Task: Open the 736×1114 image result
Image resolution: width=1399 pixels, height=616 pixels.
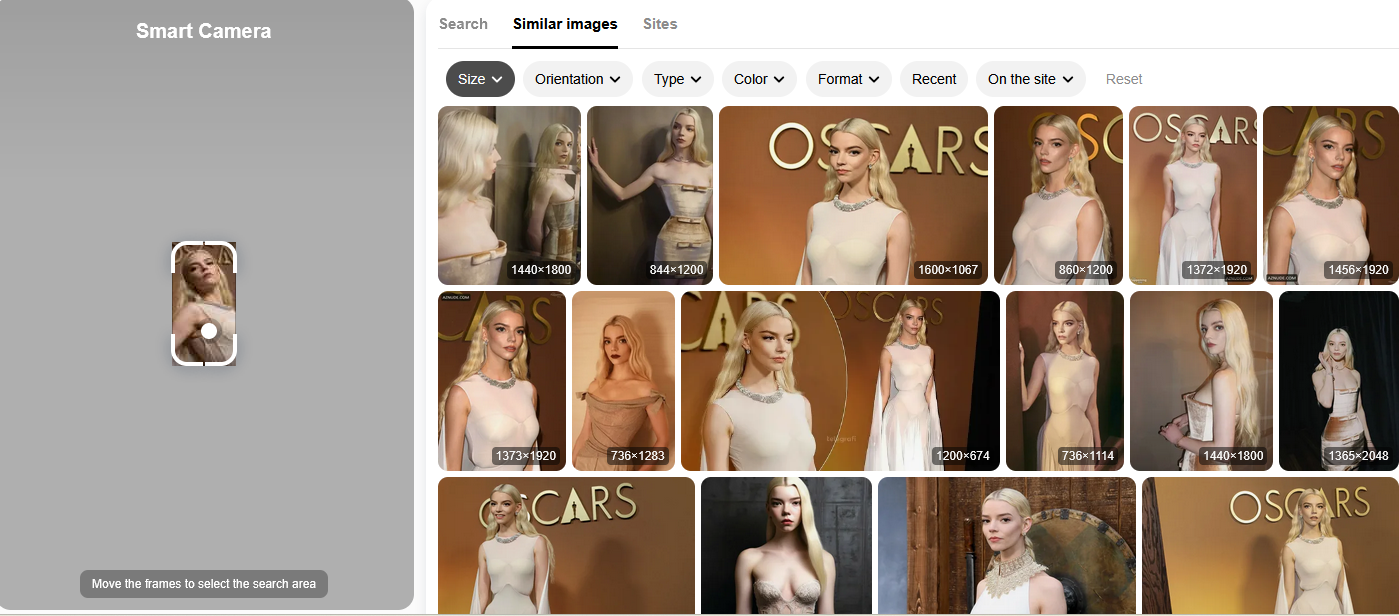Action: [1065, 381]
